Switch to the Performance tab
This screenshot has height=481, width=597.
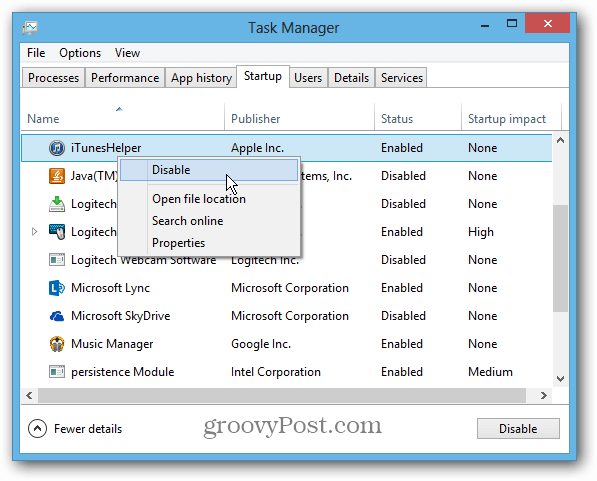click(125, 78)
